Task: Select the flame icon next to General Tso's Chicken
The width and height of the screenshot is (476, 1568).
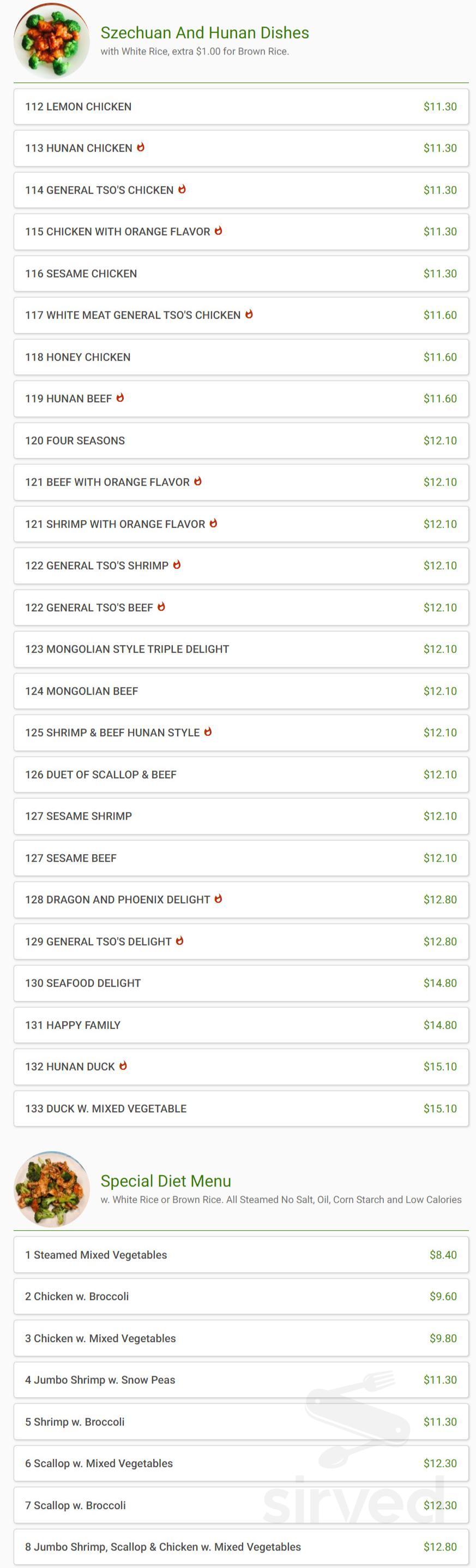Action: [x=183, y=189]
